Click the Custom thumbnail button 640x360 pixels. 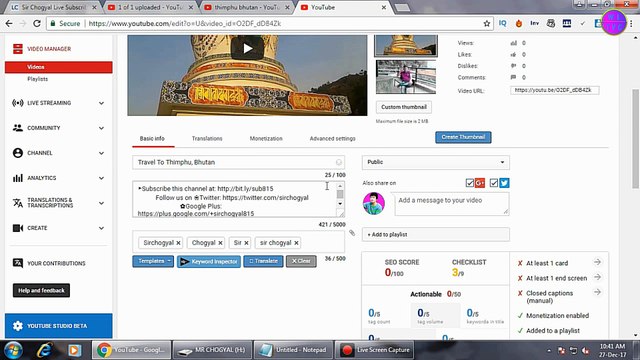pos(404,107)
